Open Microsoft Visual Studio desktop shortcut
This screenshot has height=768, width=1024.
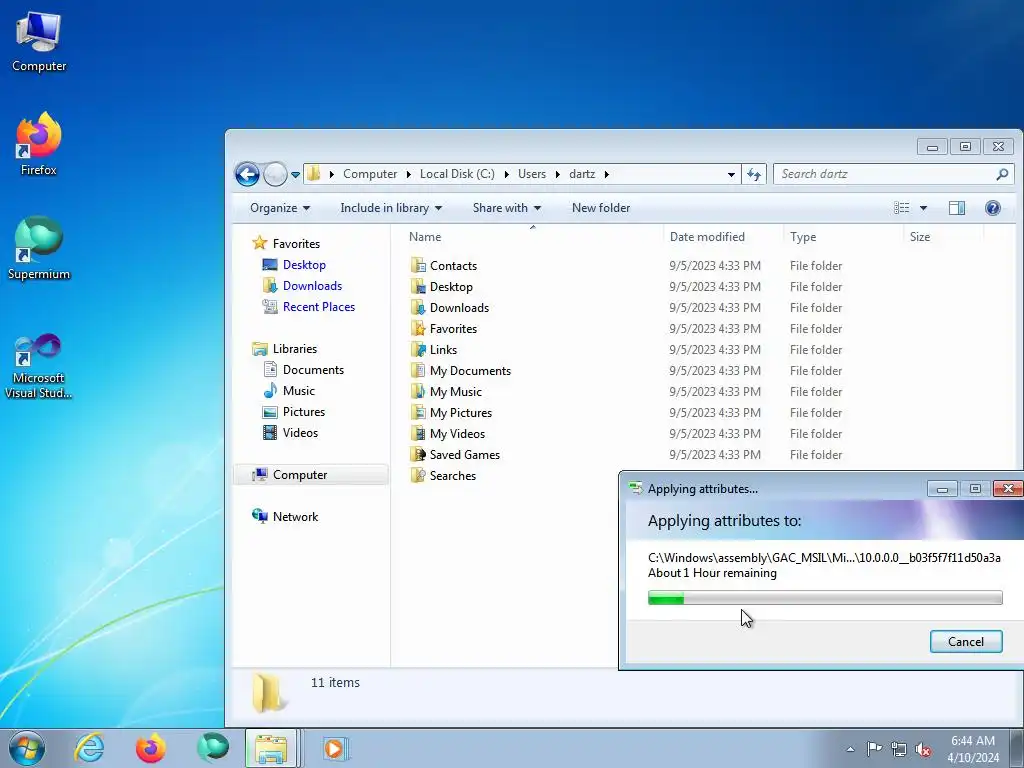pyautogui.click(x=39, y=366)
